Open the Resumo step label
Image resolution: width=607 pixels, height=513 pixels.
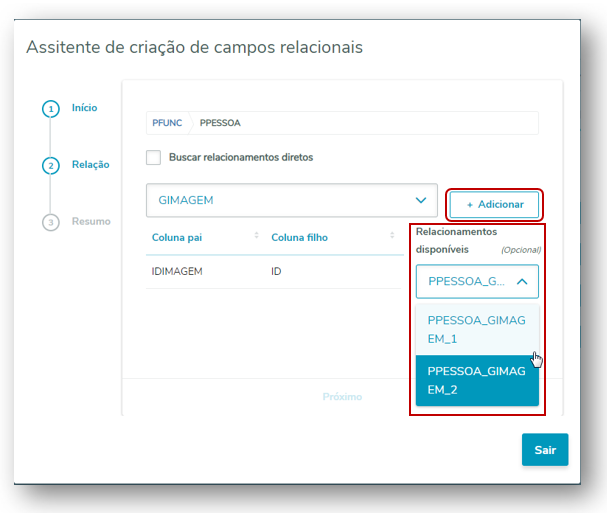click(91, 221)
